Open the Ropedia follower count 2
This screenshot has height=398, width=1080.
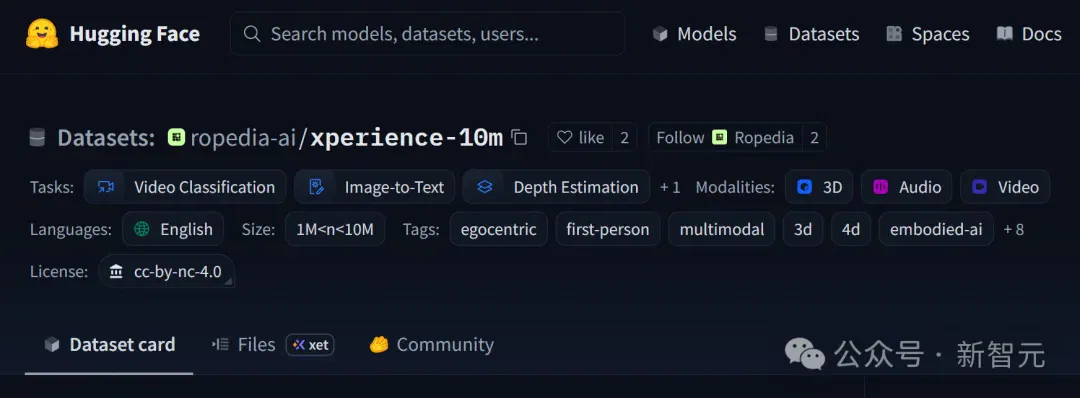click(814, 138)
